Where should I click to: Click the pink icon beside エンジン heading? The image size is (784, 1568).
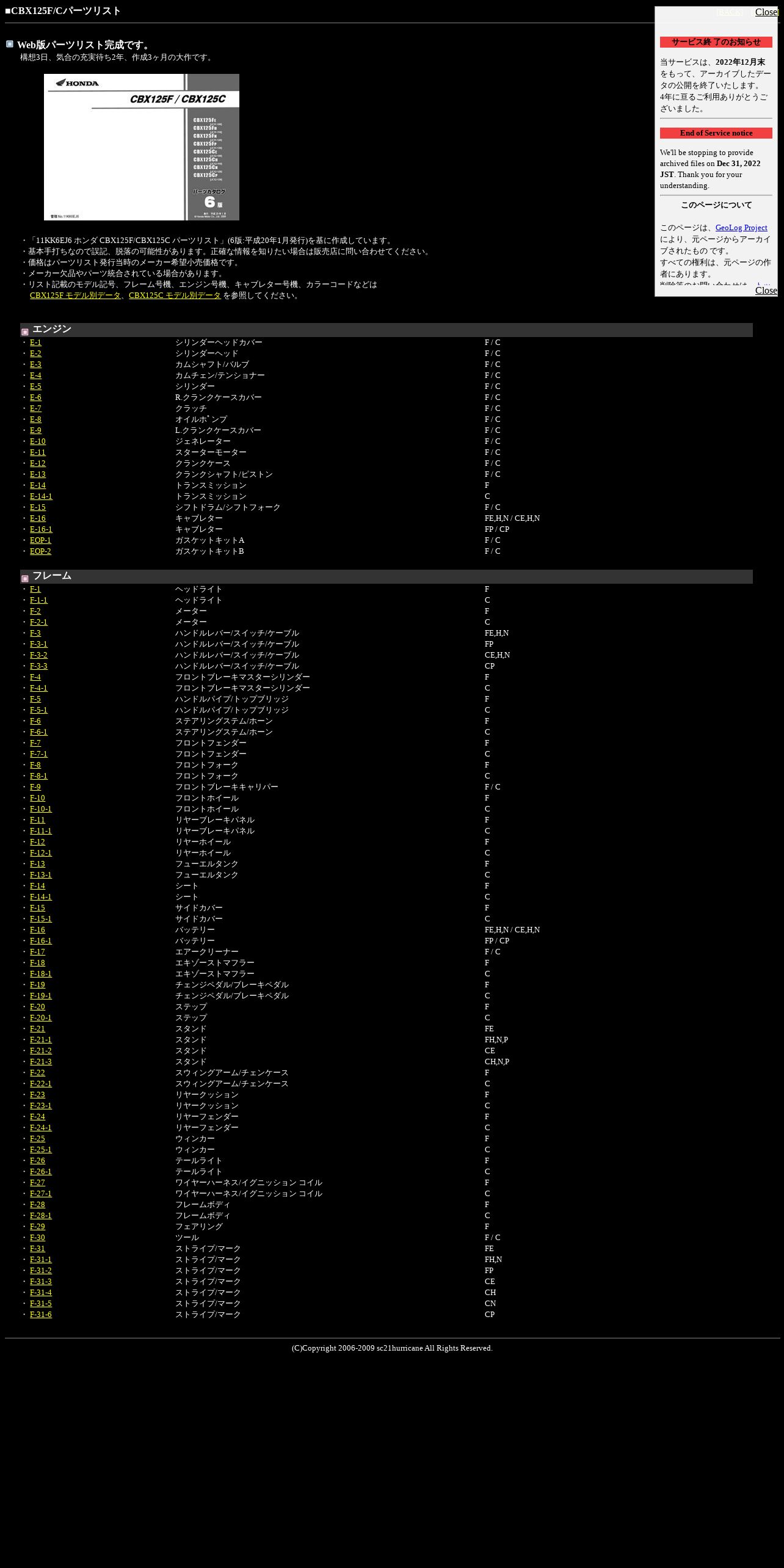click(25, 332)
